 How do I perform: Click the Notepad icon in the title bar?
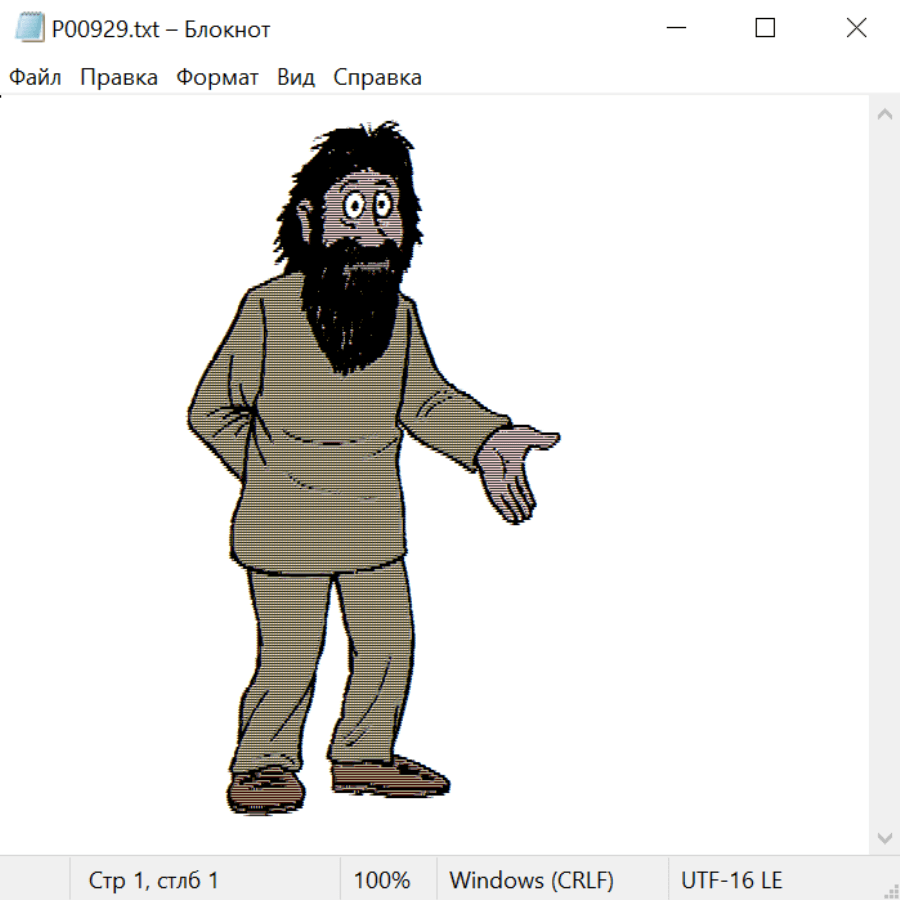(x=30, y=29)
